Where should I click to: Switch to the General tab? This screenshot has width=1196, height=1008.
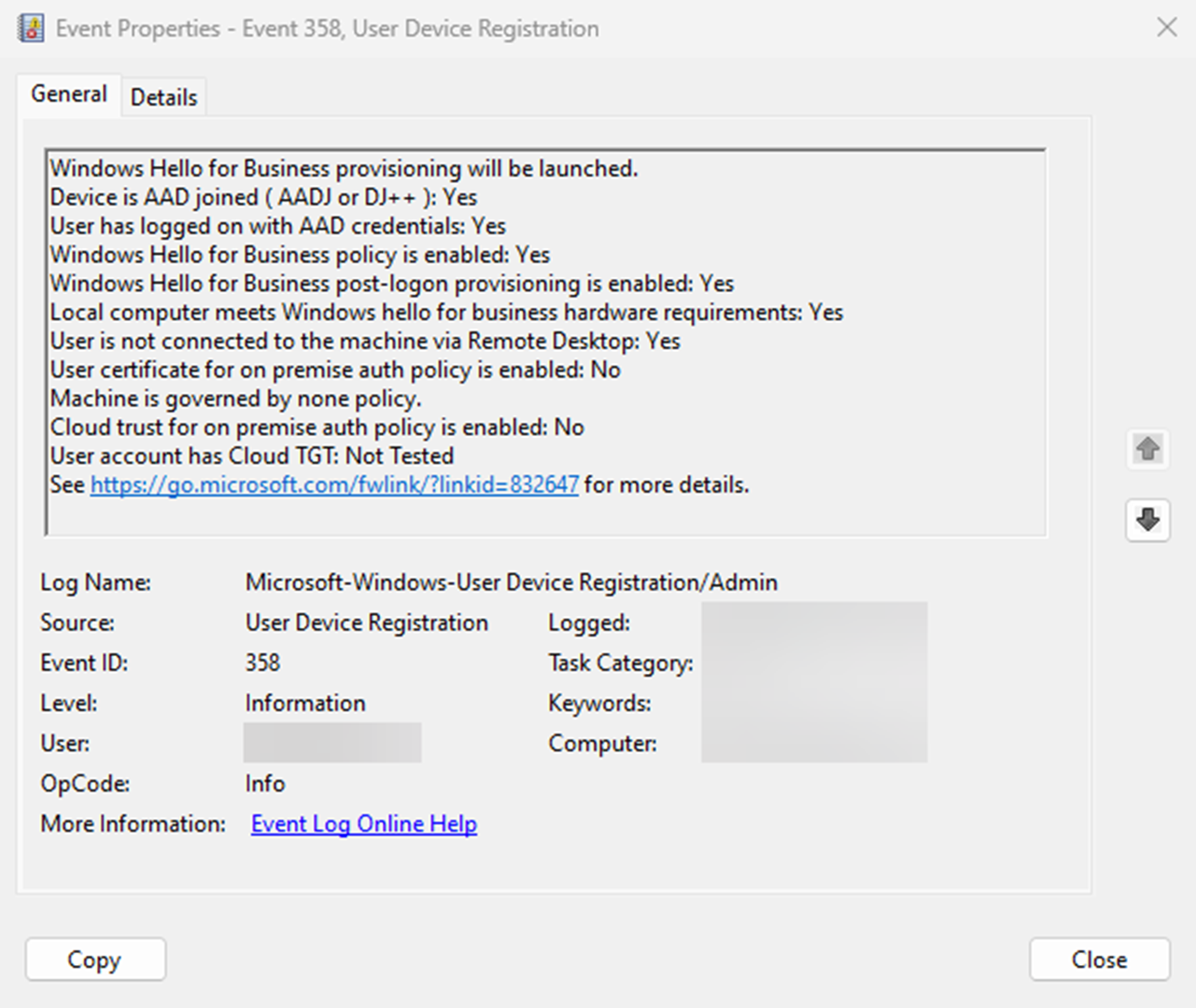[x=69, y=94]
